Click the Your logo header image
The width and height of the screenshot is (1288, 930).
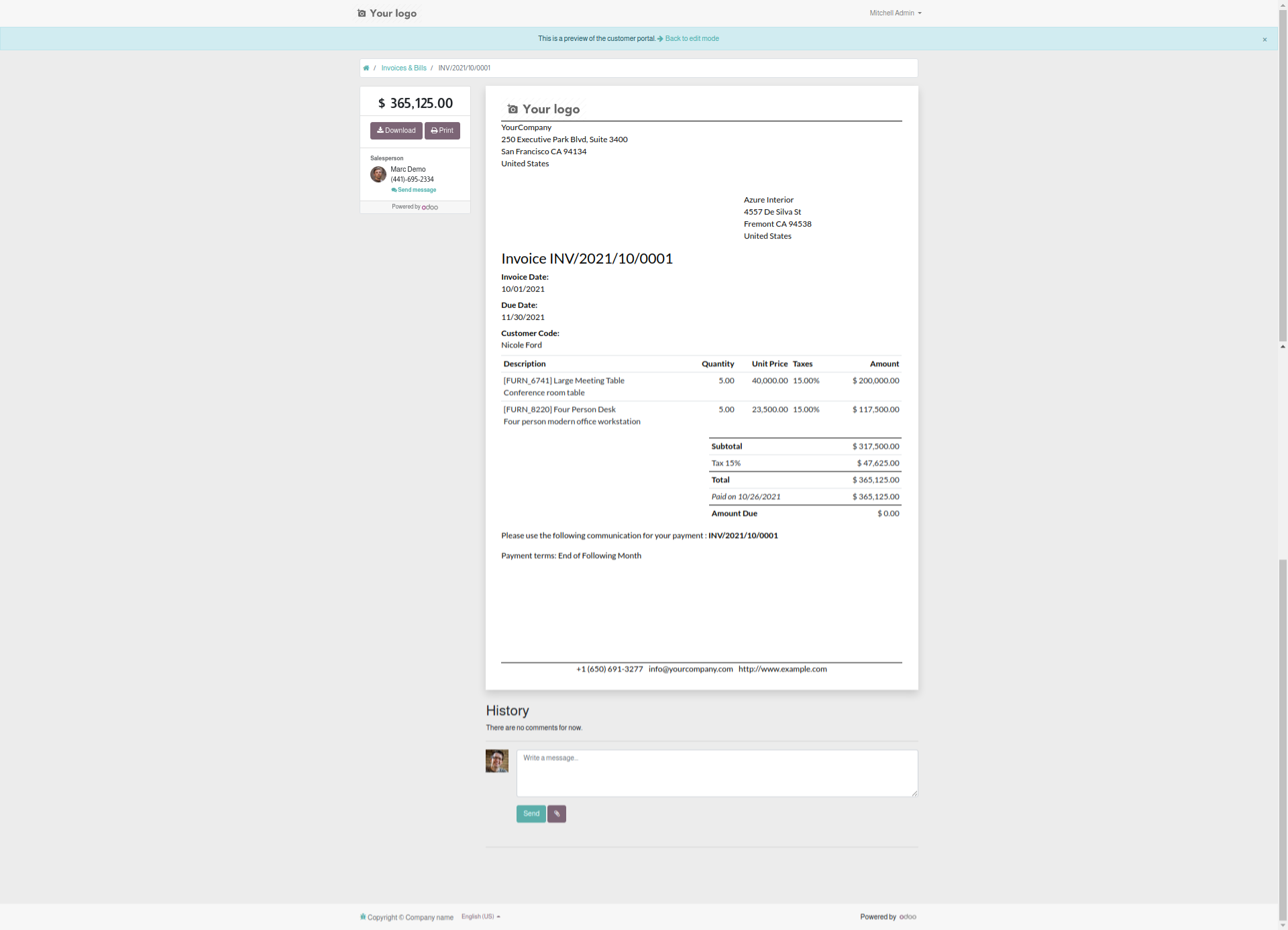387,13
